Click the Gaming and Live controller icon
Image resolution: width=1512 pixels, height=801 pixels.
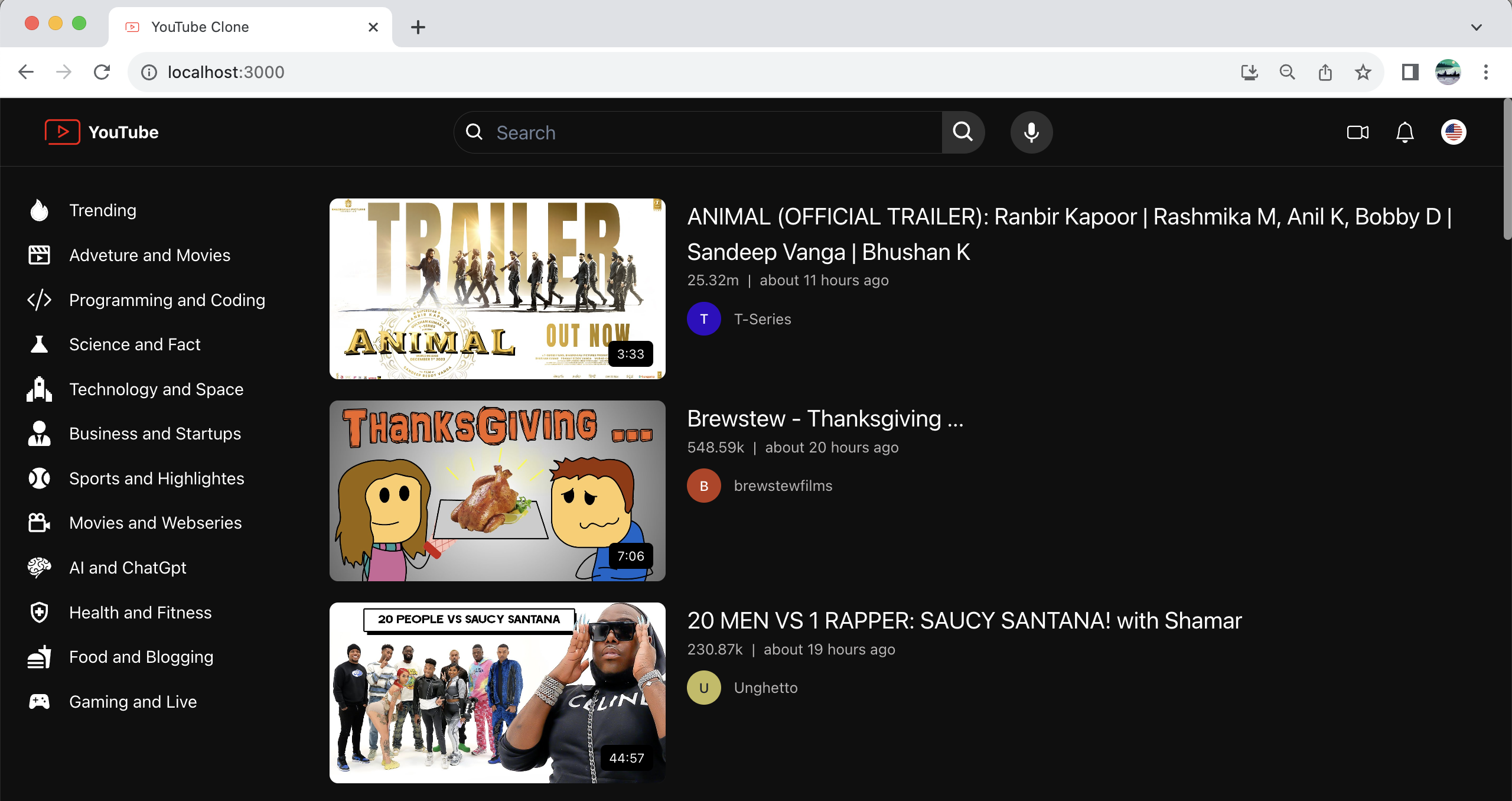tap(39, 702)
